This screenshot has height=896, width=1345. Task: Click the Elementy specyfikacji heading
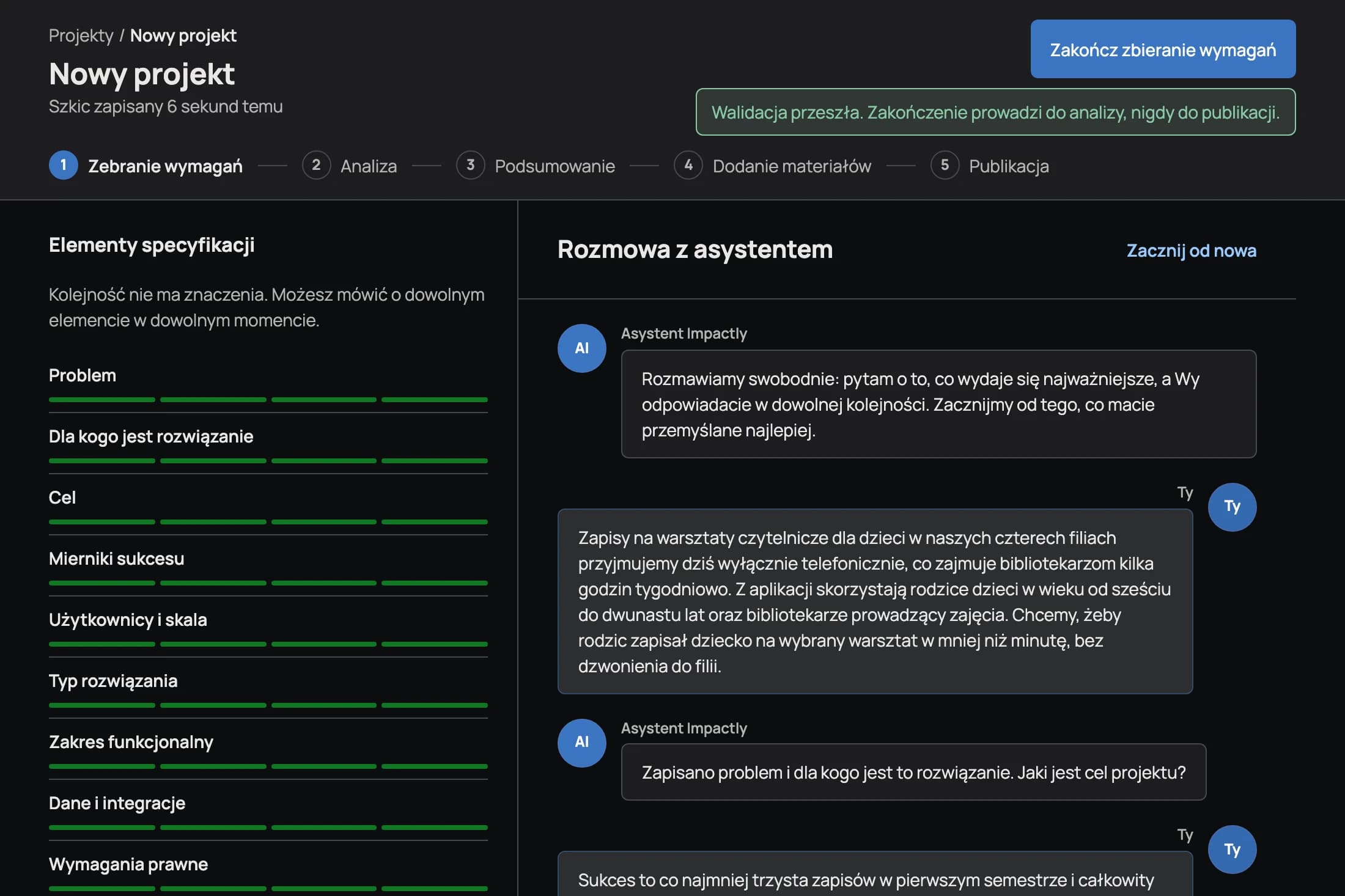pyautogui.click(x=152, y=245)
